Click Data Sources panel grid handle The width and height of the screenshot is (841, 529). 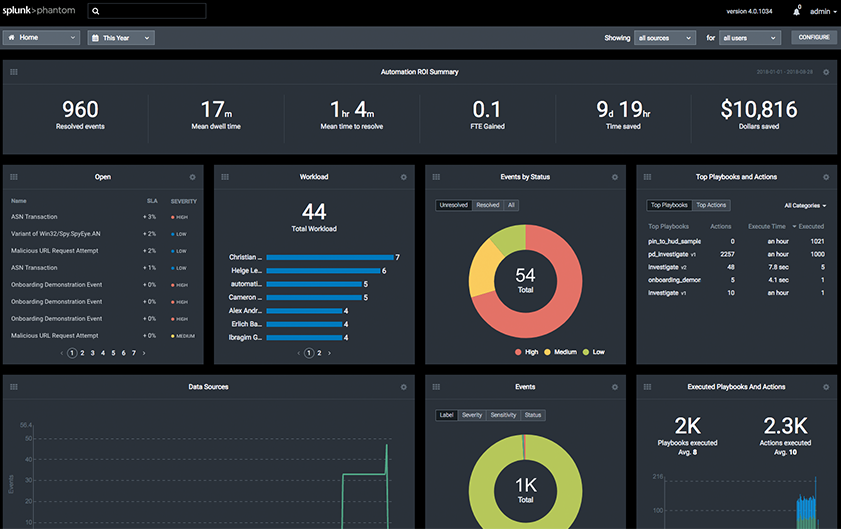[14, 387]
